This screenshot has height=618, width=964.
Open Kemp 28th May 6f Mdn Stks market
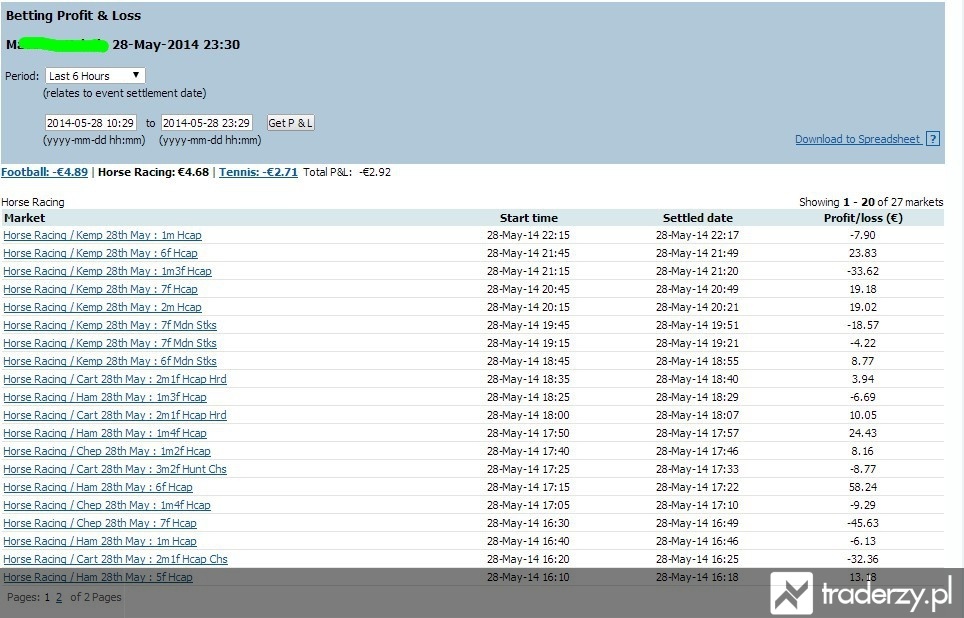tap(109, 361)
